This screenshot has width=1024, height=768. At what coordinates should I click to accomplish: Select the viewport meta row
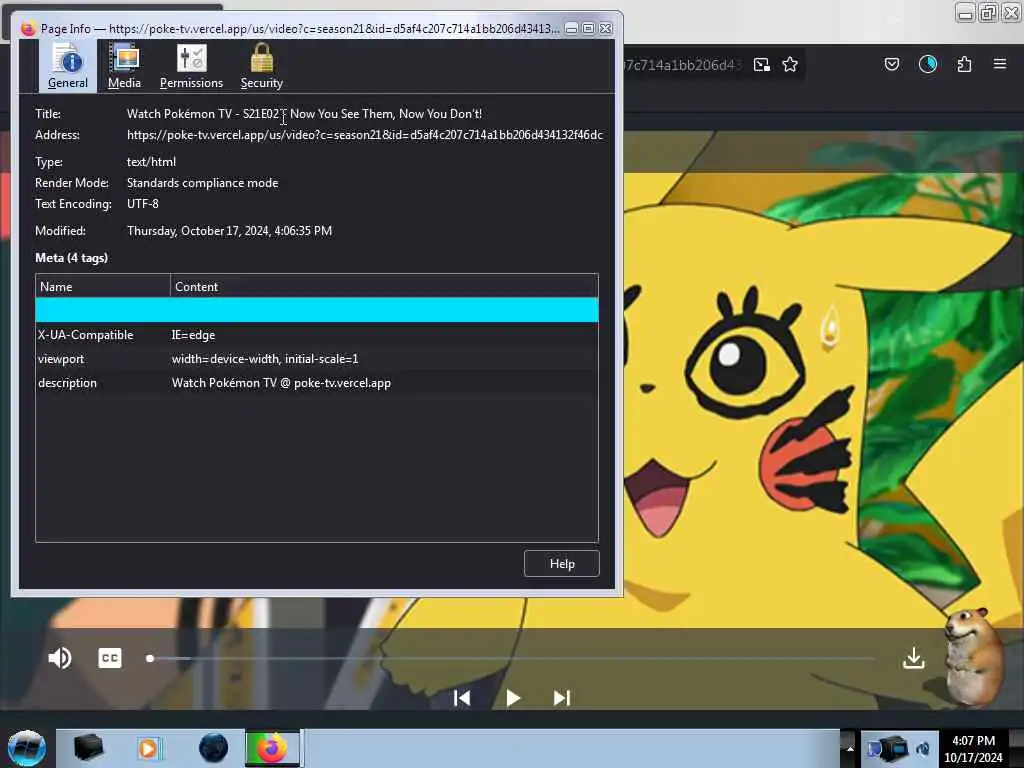pyautogui.click(x=317, y=359)
